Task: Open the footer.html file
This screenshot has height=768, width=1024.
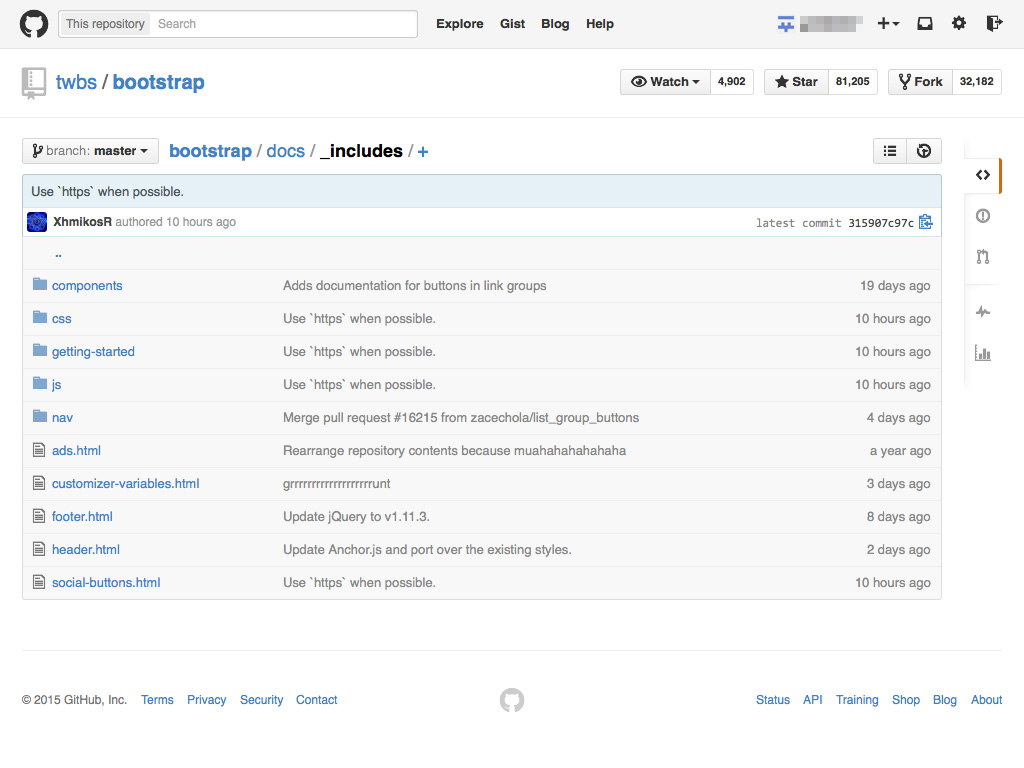Action: (82, 516)
